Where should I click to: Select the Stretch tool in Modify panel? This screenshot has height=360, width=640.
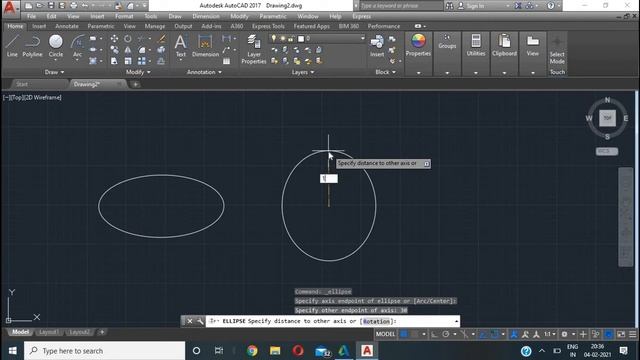point(114,61)
